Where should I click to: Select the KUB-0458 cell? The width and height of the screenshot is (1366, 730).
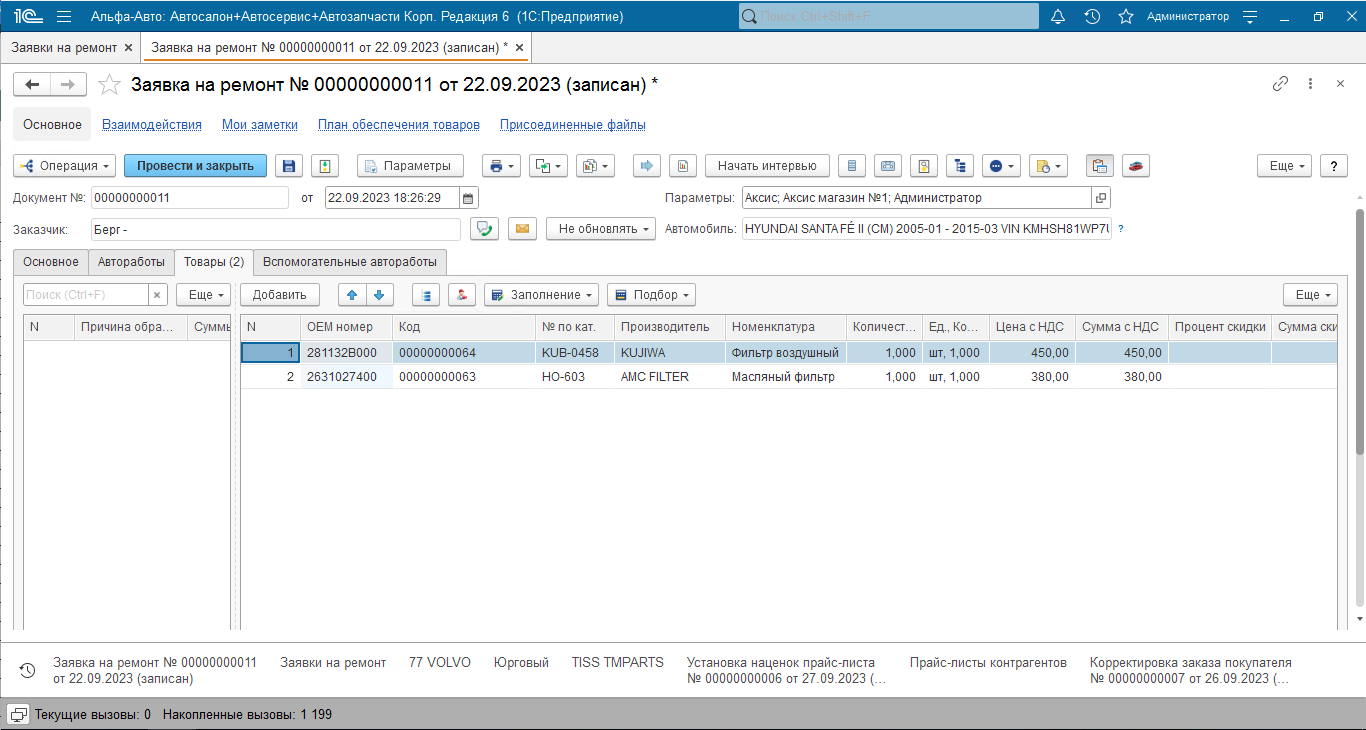pos(575,353)
